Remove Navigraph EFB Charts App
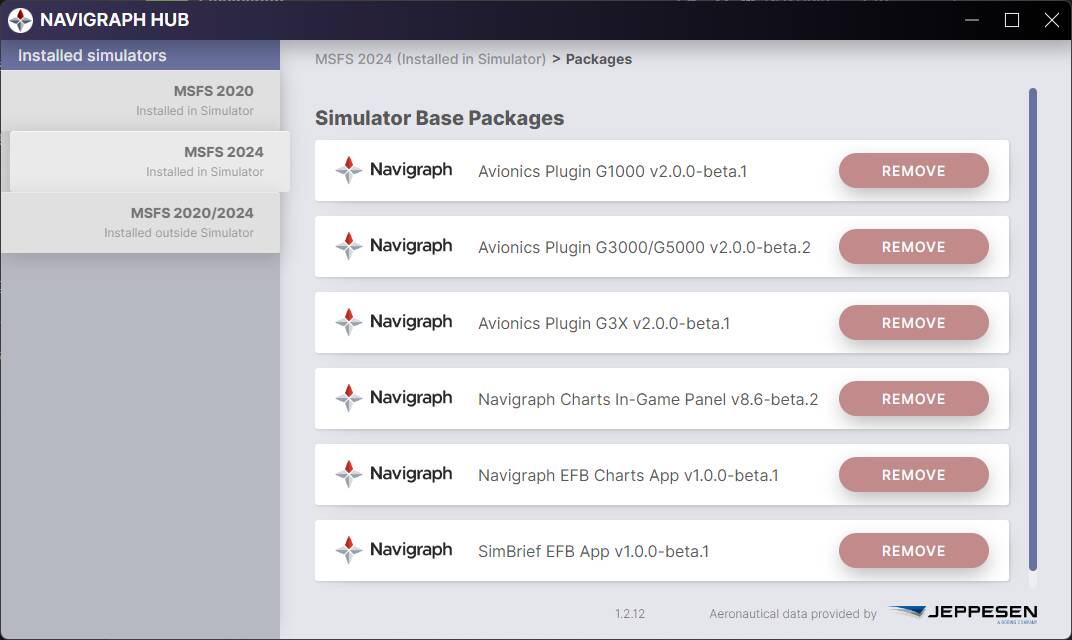Viewport: 1072px width, 640px height. [x=913, y=475]
